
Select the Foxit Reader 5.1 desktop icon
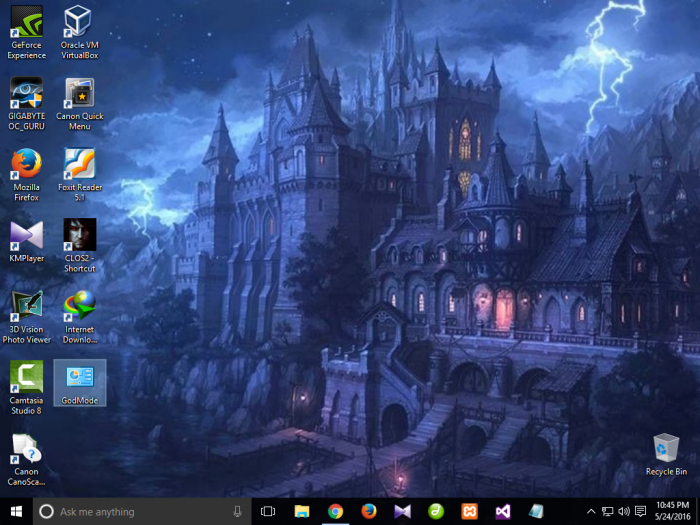(x=79, y=175)
